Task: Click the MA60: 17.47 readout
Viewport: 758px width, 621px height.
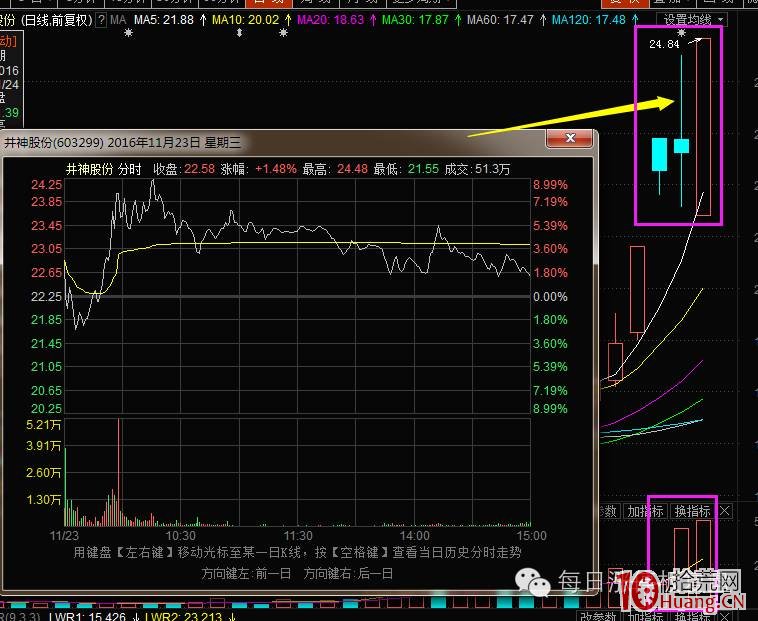Action: click(x=500, y=20)
